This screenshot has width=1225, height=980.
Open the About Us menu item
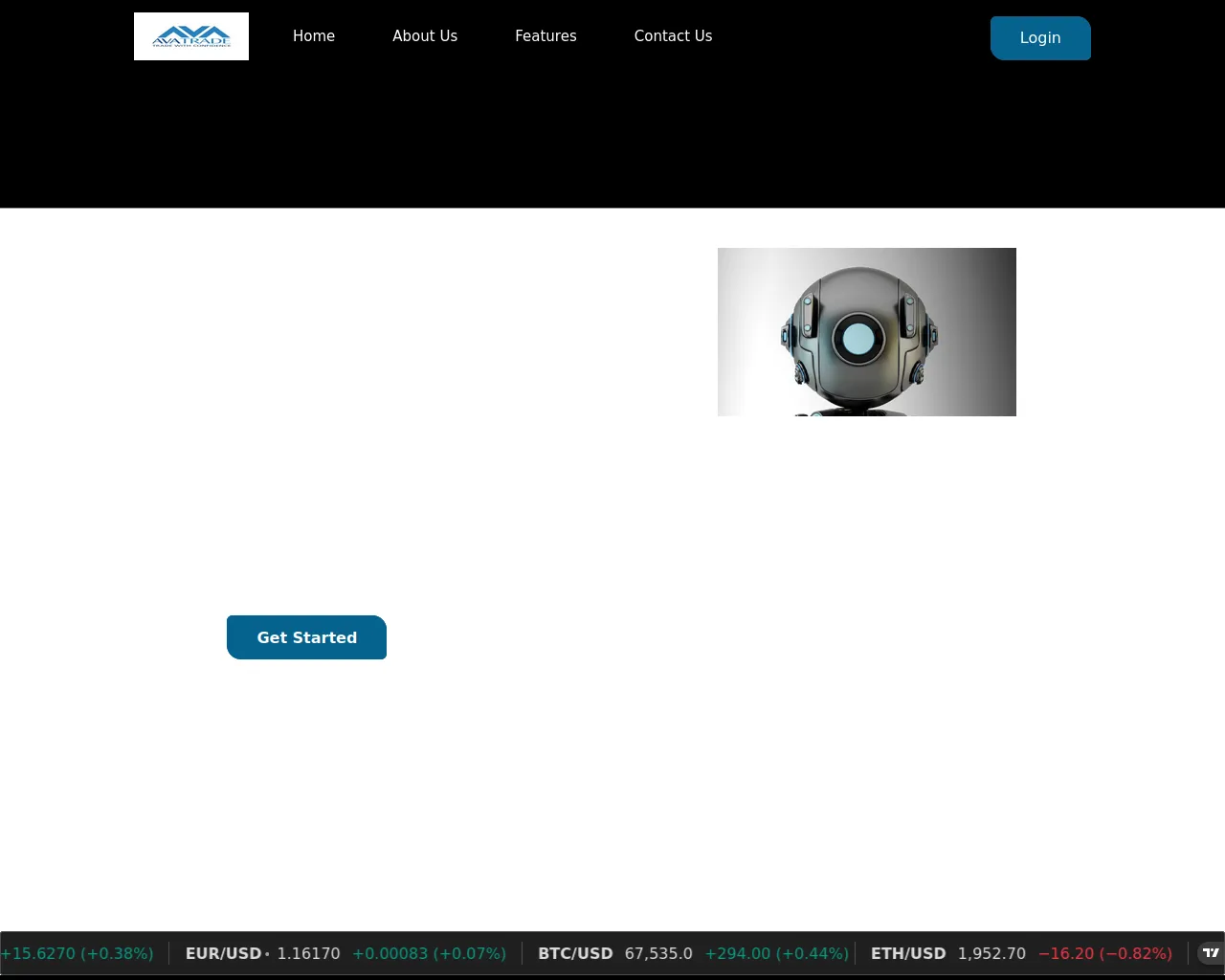pos(425,36)
